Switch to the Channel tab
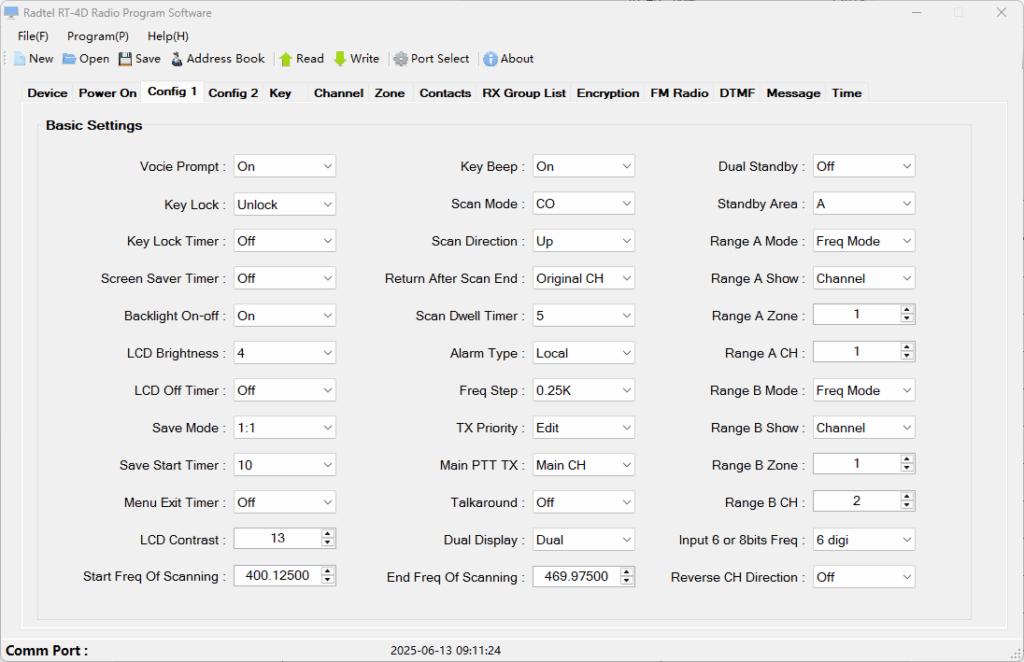 338,93
